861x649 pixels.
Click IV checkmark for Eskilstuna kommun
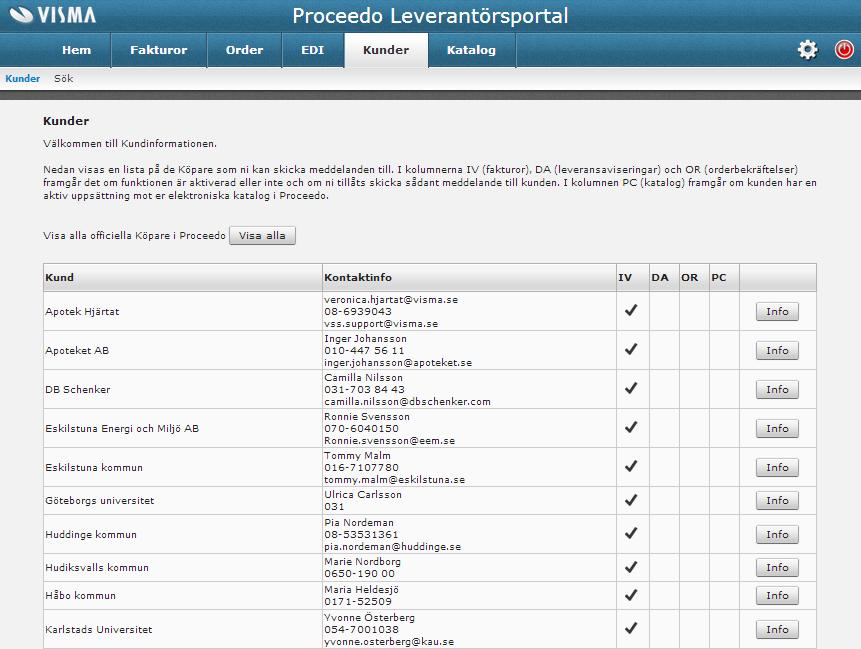[x=631, y=466]
